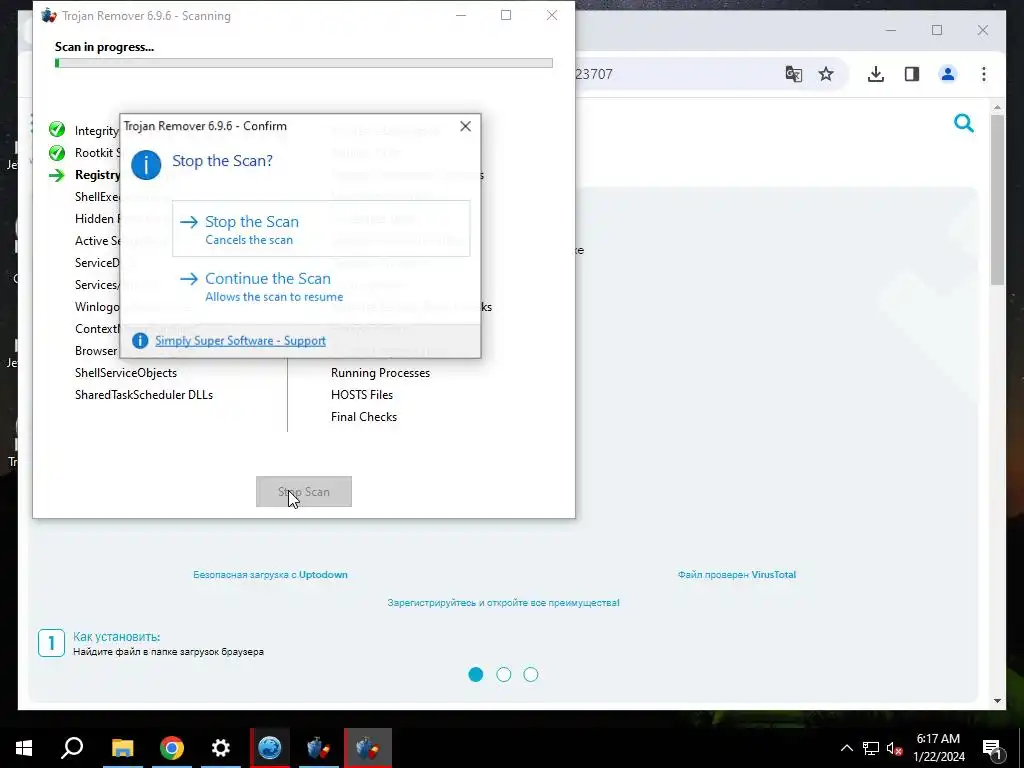1024x768 pixels.
Task: Select the third carousel dot
Action: tap(531, 675)
